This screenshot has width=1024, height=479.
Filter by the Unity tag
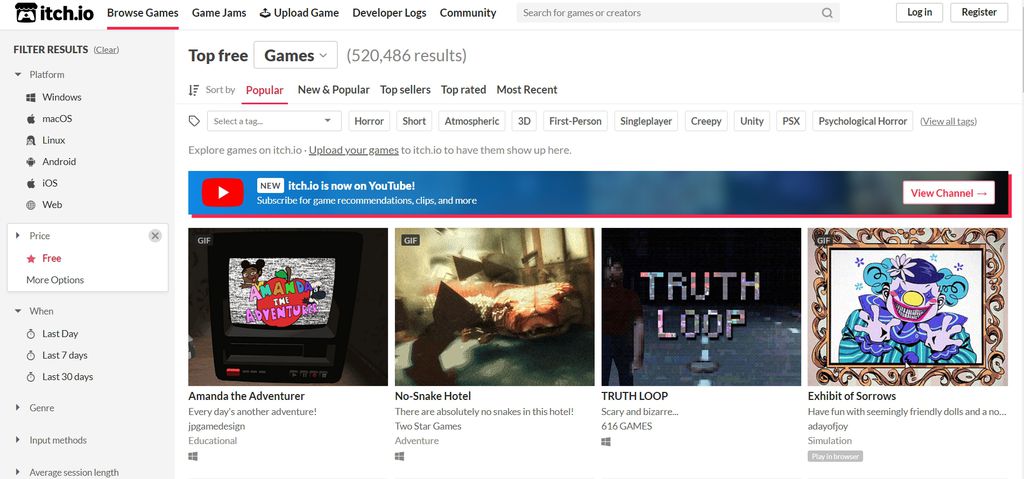pos(752,121)
